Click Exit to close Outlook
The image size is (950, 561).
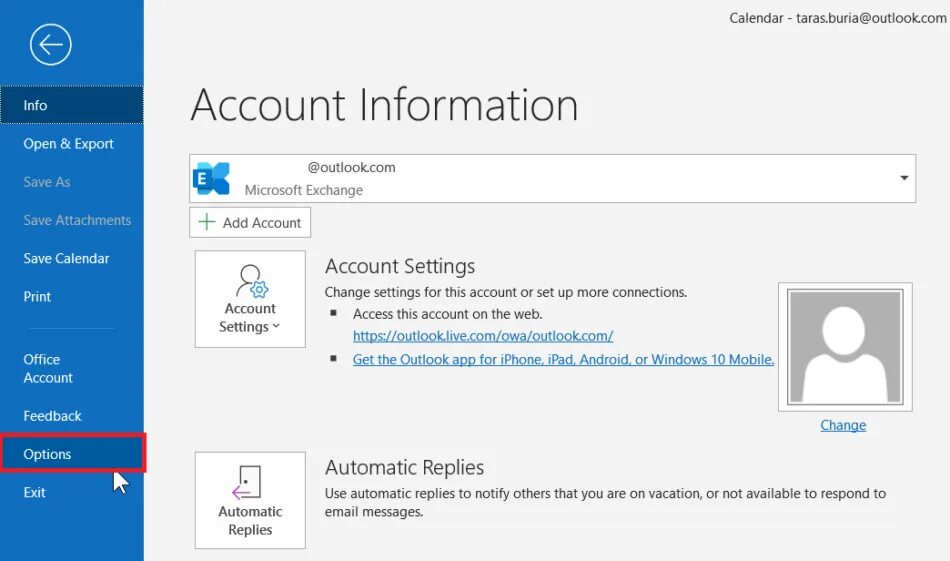tap(35, 492)
